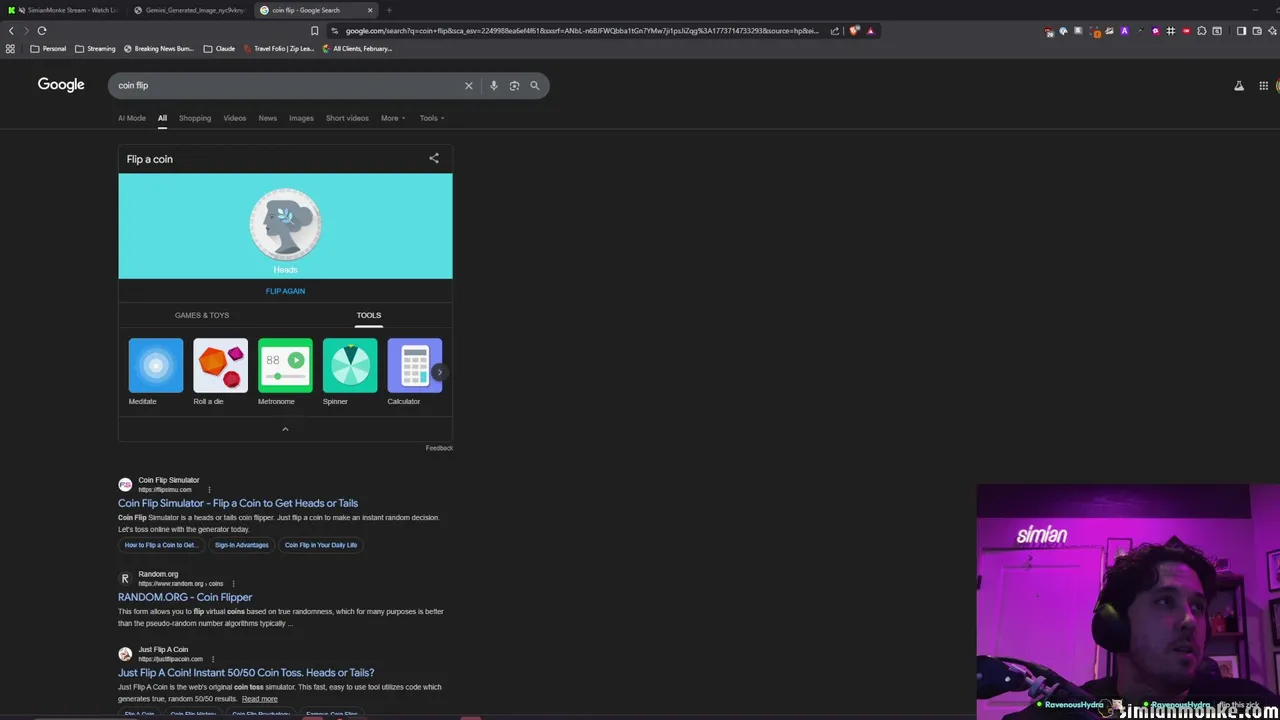The height and width of the screenshot is (720, 1280).
Task: Open RANDOM.ORG - Coin Flipper link
Action: click(x=185, y=597)
